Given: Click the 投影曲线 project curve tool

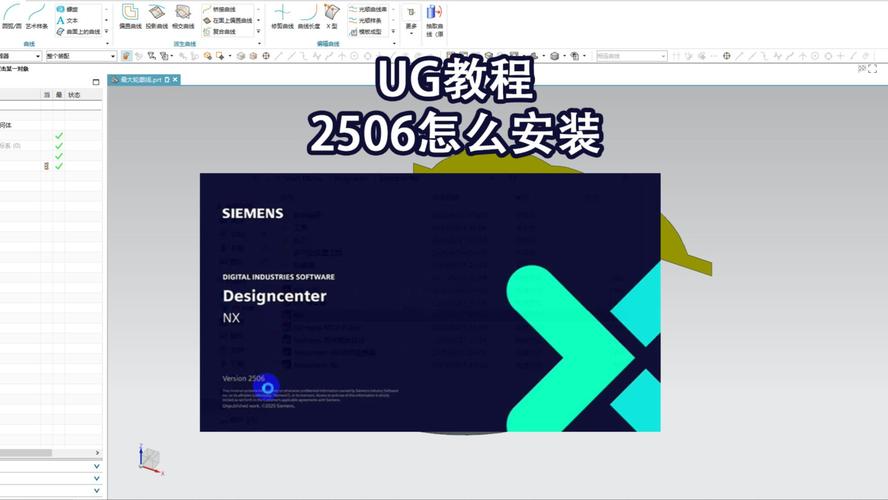Looking at the screenshot, I should (x=156, y=16).
